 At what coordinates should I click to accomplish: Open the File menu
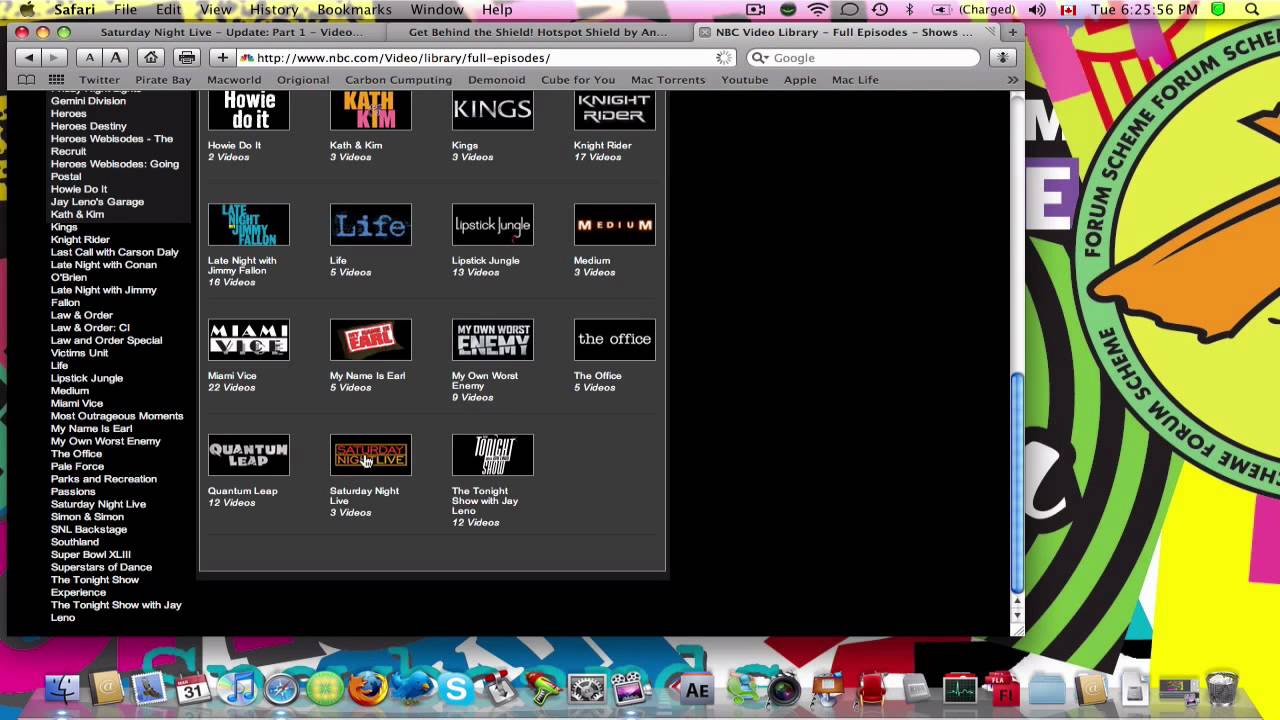pyautogui.click(x=125, y=10)
